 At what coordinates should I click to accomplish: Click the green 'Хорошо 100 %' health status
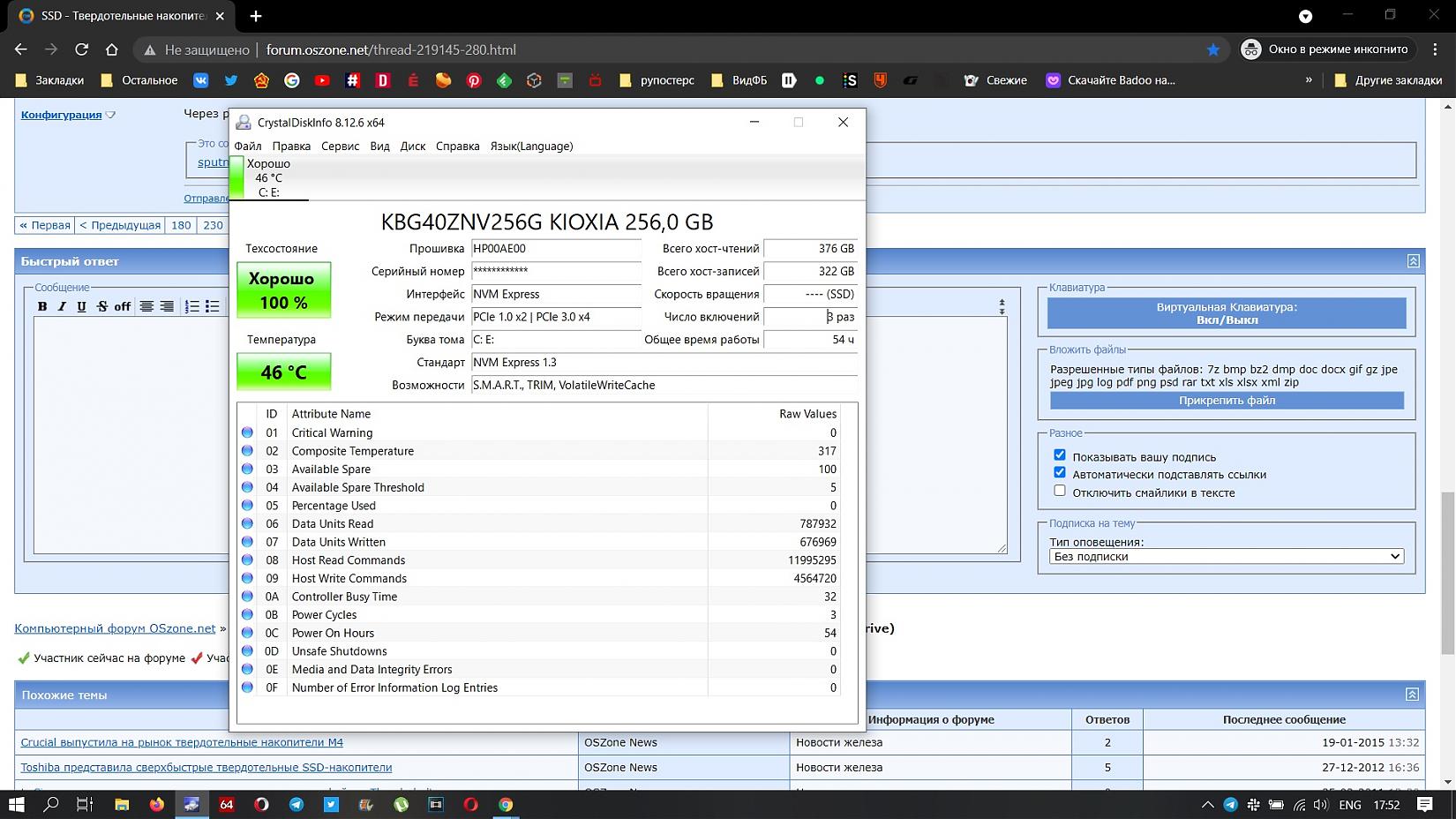coord(283,290)
